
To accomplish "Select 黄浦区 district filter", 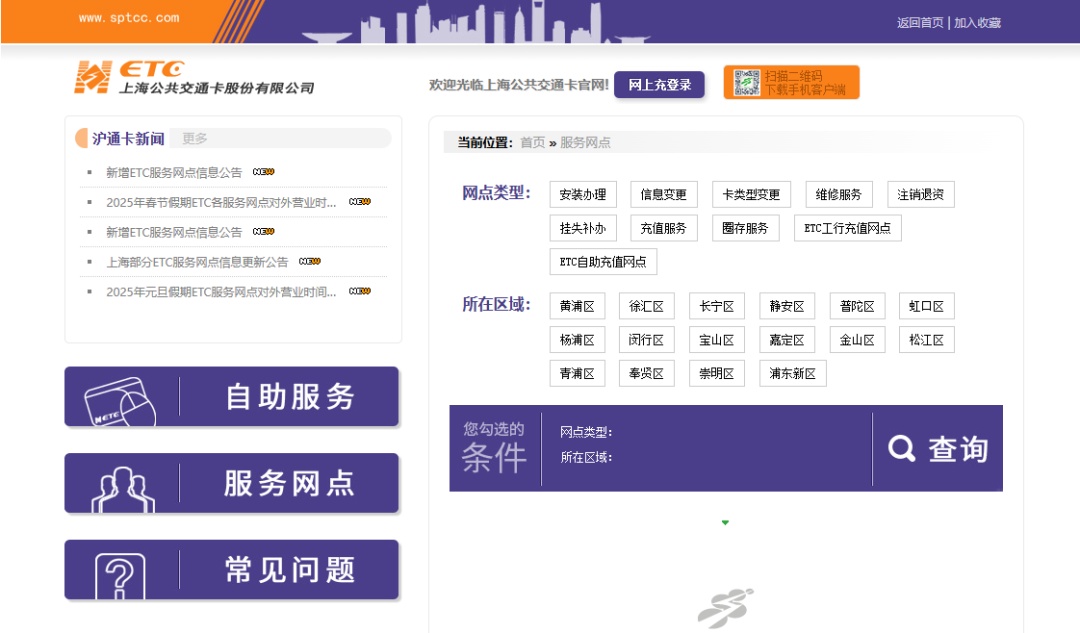I will (x=577, y=307).
